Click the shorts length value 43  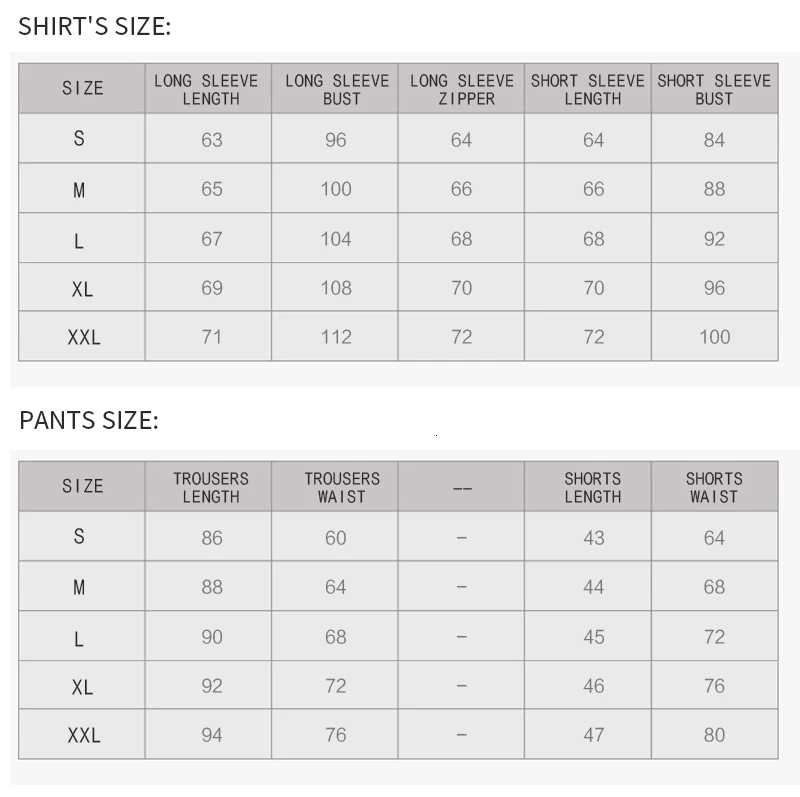coord(594,538)
